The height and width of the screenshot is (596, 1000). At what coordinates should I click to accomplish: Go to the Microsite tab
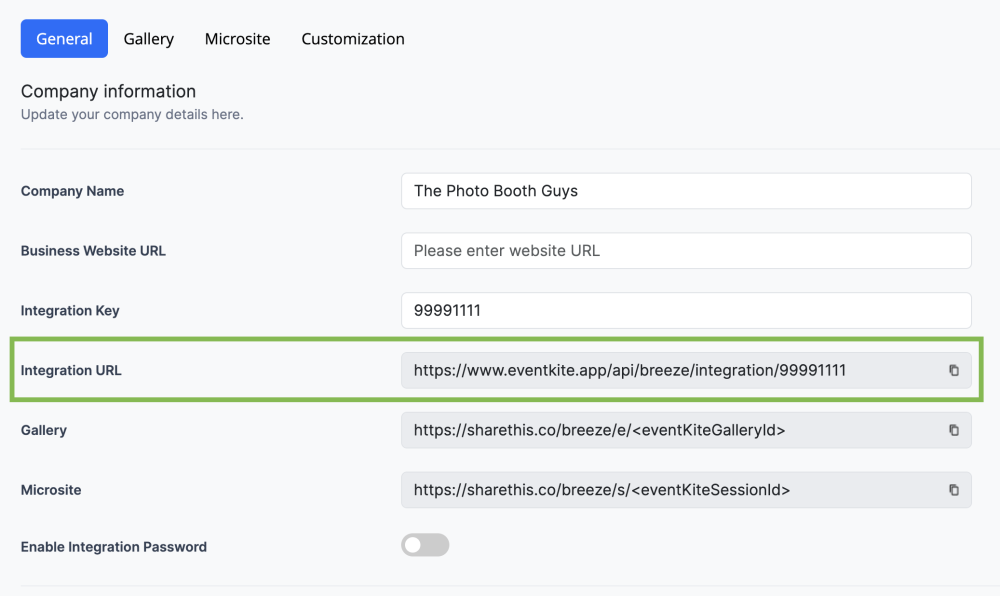pos(238,39)
